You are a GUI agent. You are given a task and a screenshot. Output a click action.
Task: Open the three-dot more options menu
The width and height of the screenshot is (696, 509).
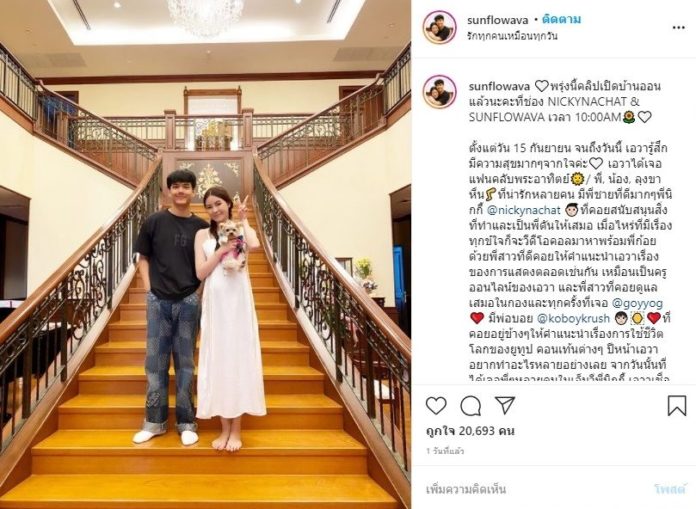click(x=678, y=28)
